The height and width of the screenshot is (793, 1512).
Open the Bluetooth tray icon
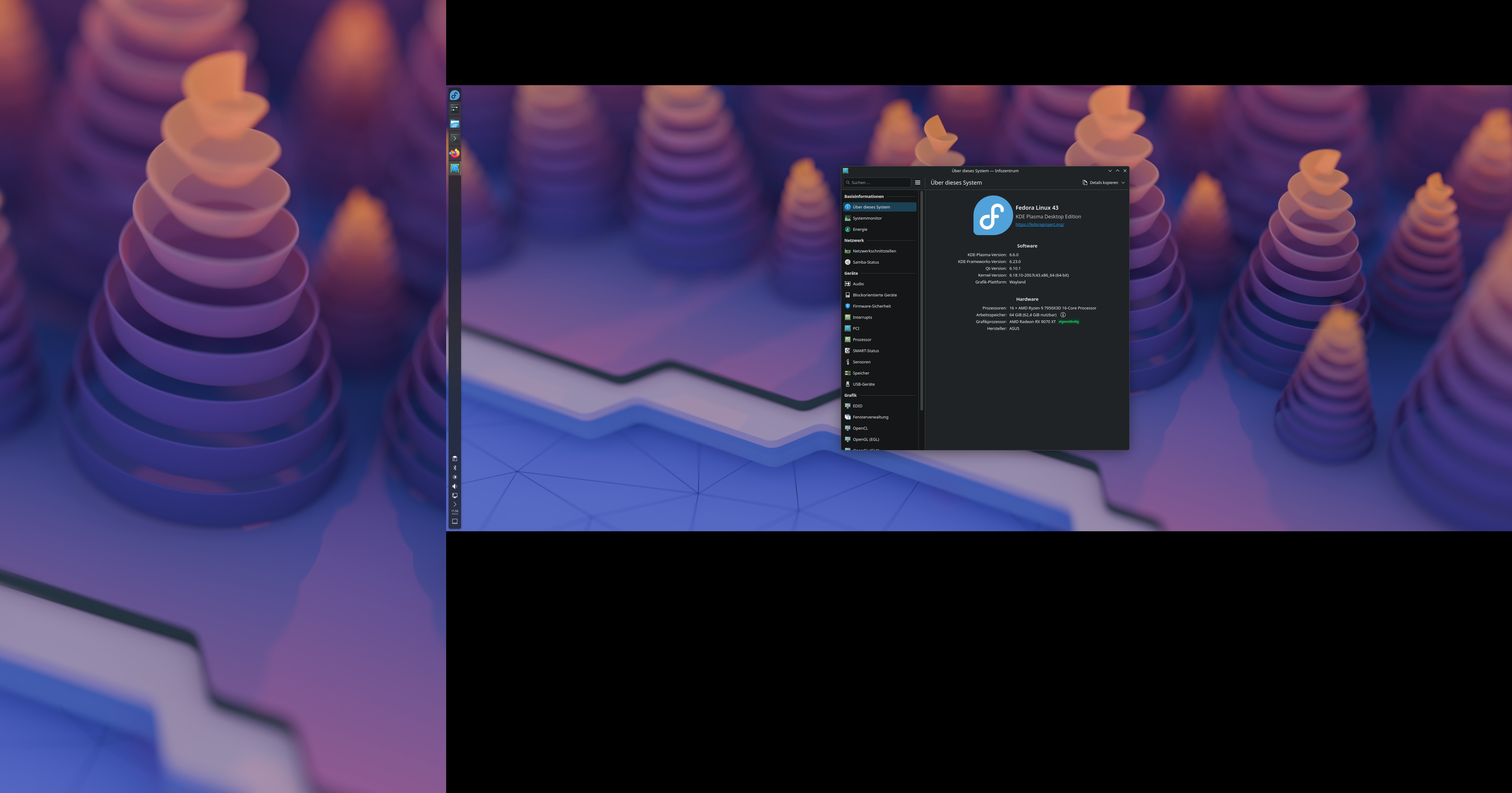454,468
